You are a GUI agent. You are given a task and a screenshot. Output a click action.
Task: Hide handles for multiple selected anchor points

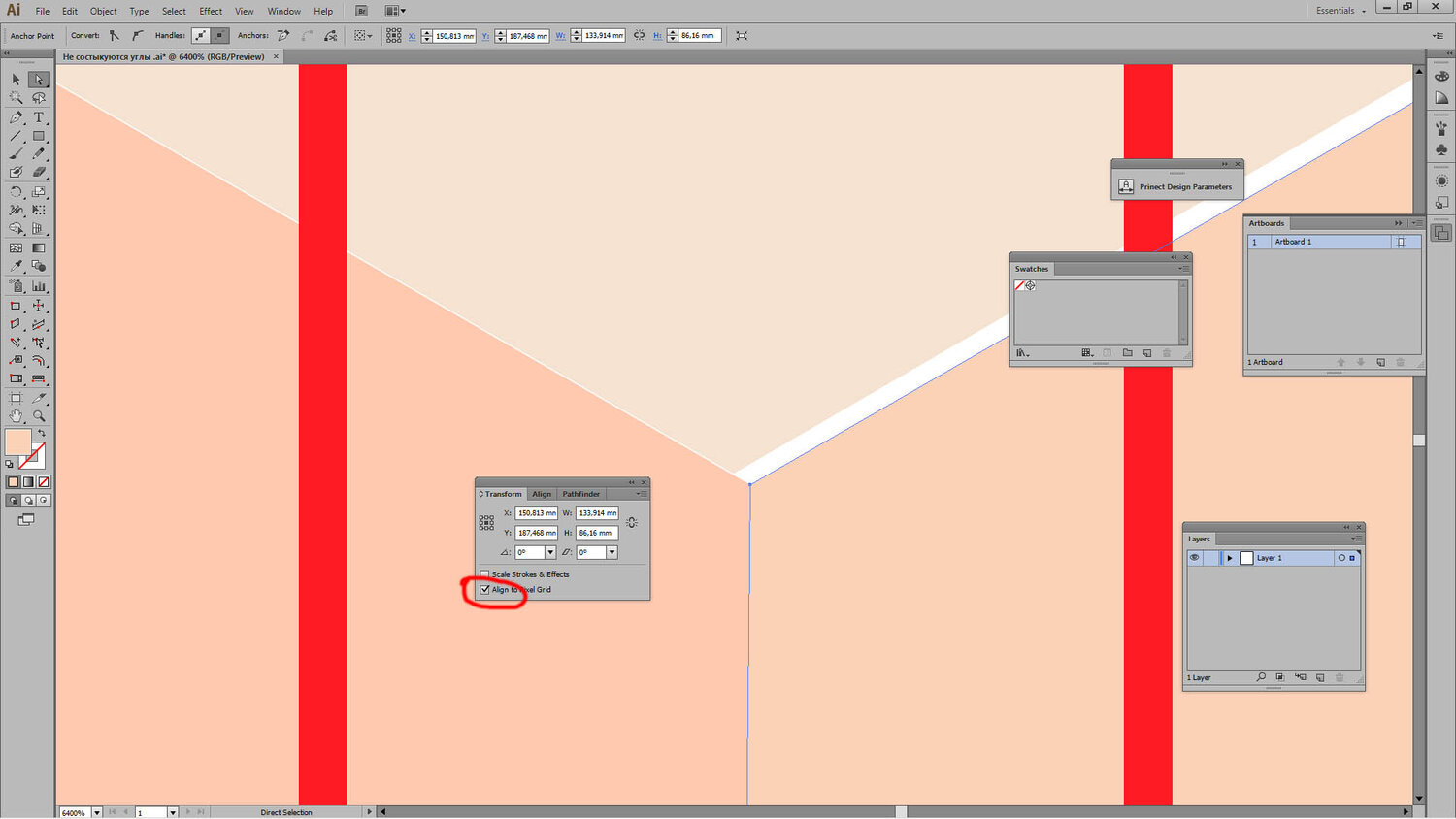click(220, 36)
